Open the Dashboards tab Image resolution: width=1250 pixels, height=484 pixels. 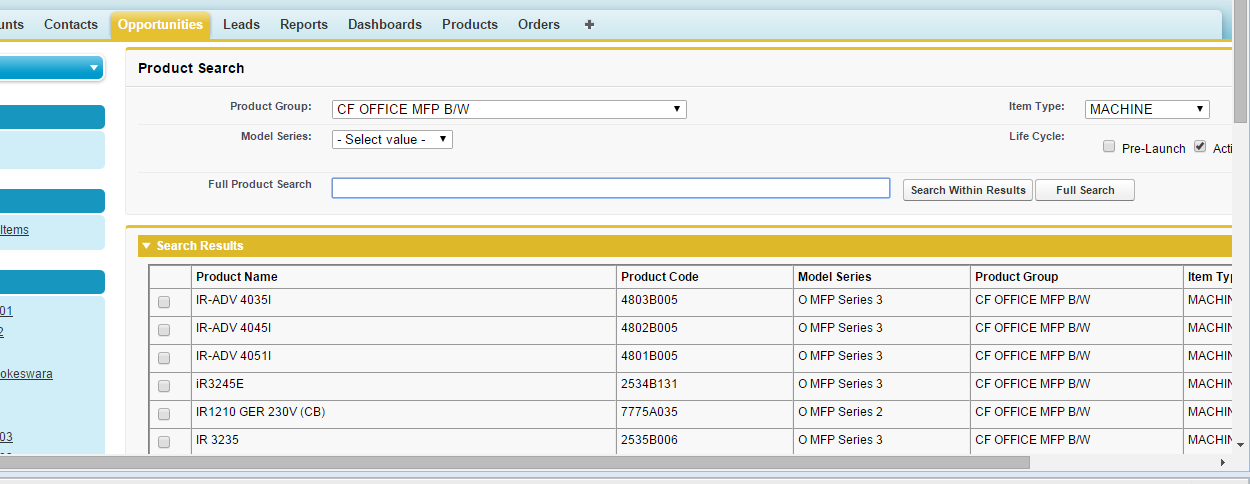pos(385,24)
